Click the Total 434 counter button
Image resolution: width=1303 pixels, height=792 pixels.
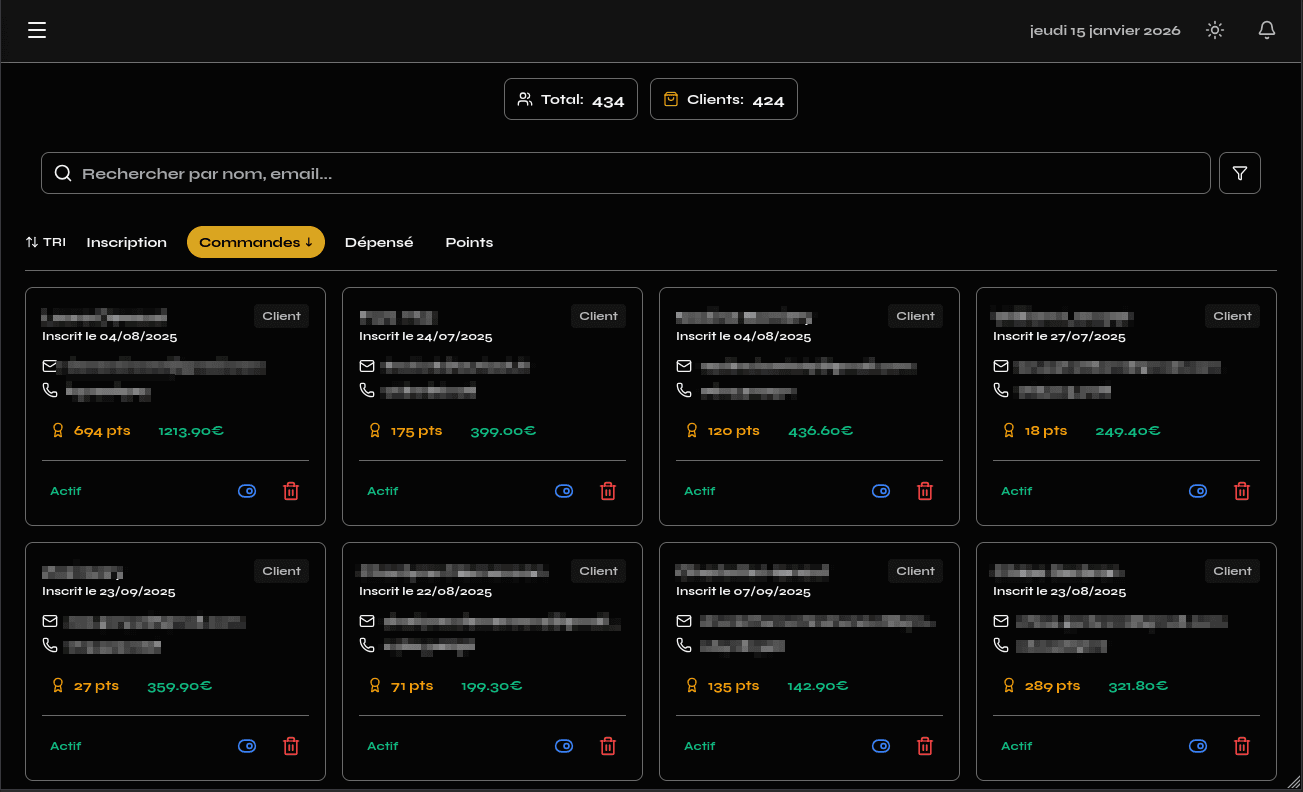point(570,99)
